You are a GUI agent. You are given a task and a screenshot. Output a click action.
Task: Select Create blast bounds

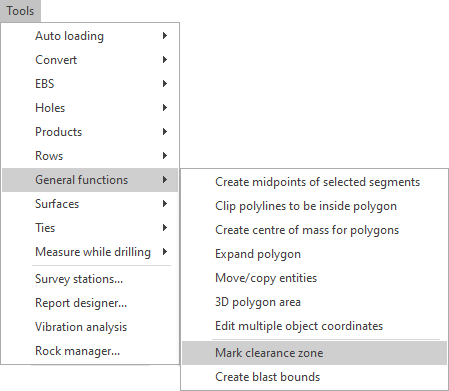coord(314,377)
